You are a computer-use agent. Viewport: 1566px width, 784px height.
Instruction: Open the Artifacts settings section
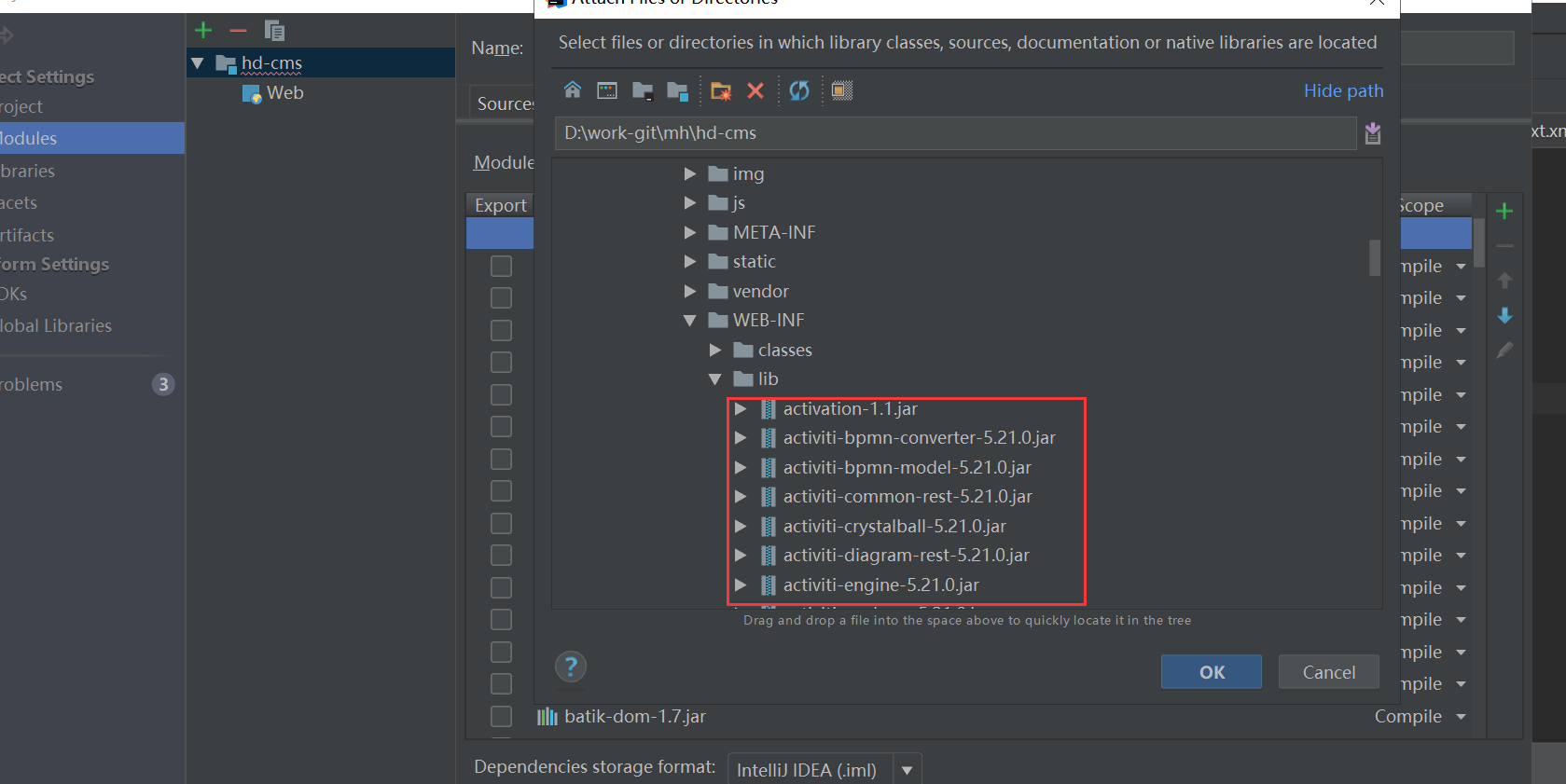27,235
